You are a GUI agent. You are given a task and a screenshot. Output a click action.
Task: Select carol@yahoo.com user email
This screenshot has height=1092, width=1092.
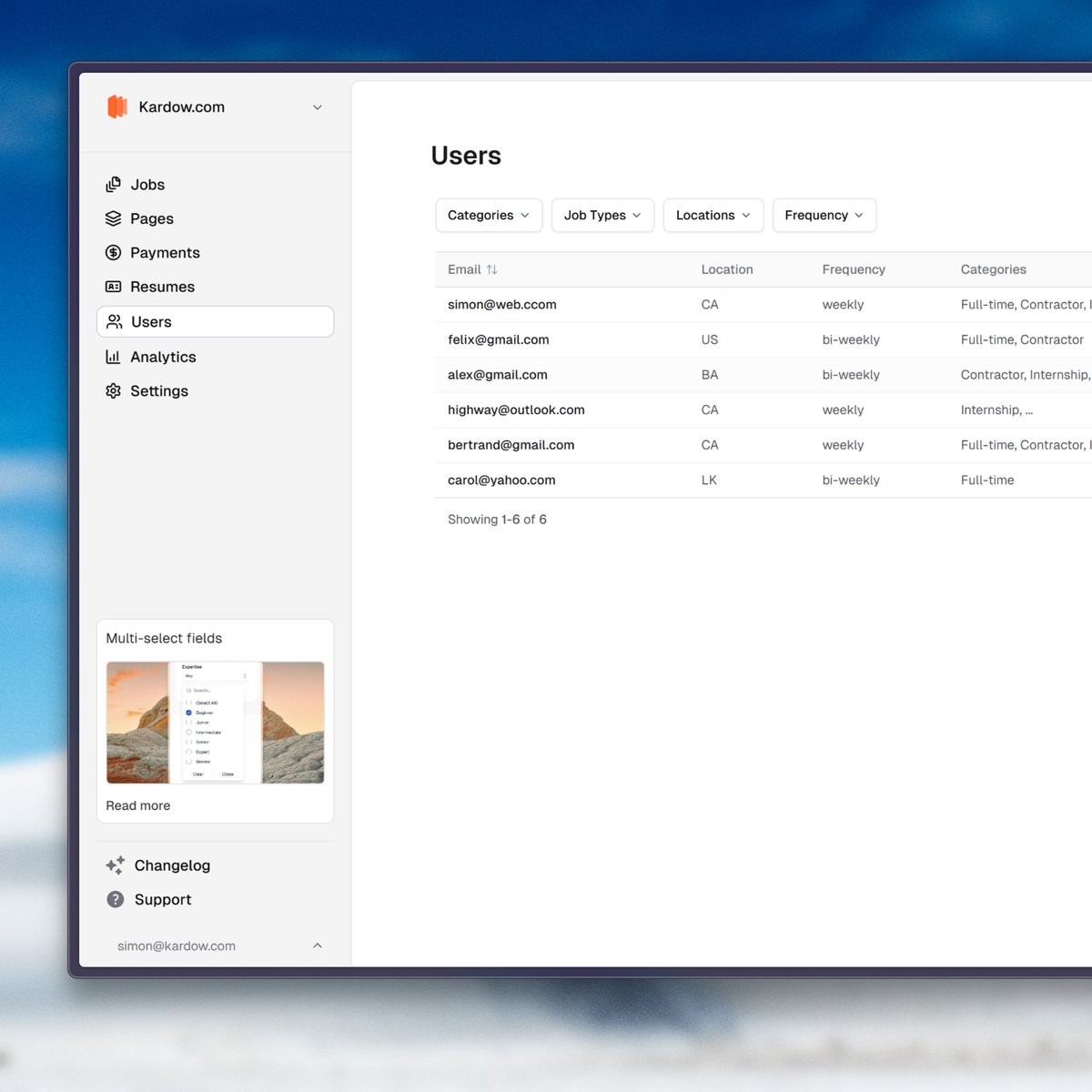tap(501, 480)
